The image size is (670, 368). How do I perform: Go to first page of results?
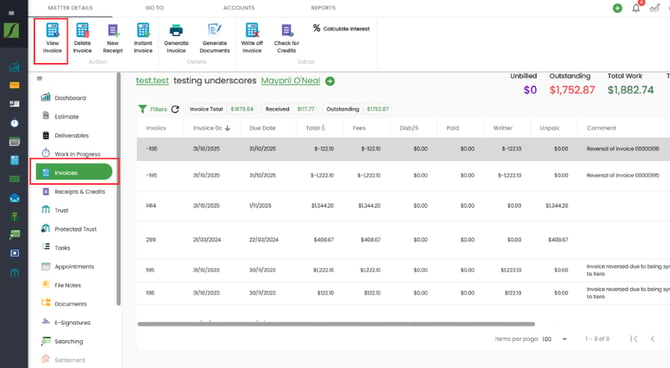(x=634, y=339)
